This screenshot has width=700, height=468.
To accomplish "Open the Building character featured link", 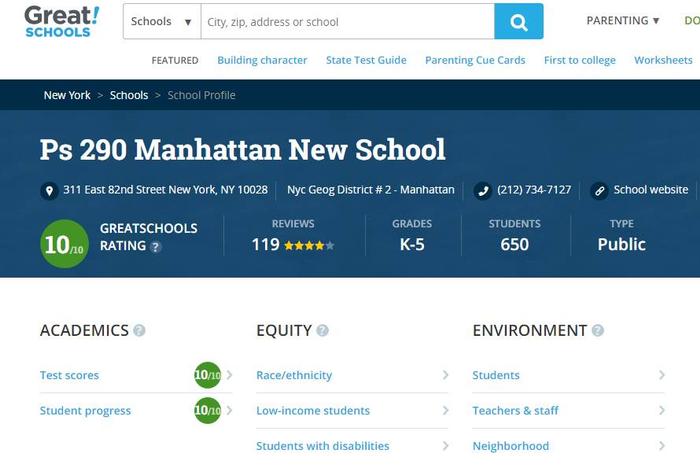I will [262, 60].
